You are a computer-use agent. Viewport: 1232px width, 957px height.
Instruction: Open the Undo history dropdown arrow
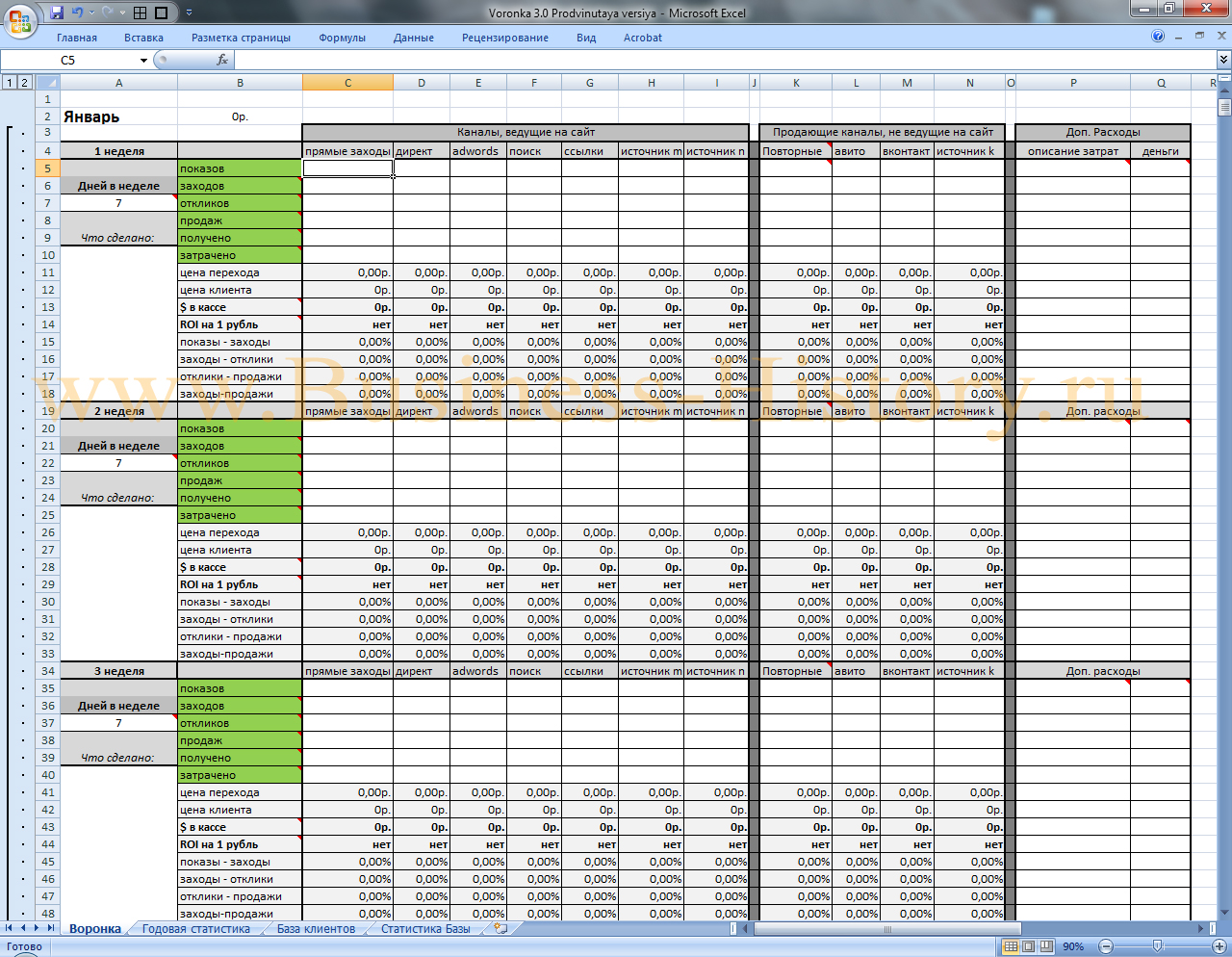pyautogui.click(x=91, y=13)
